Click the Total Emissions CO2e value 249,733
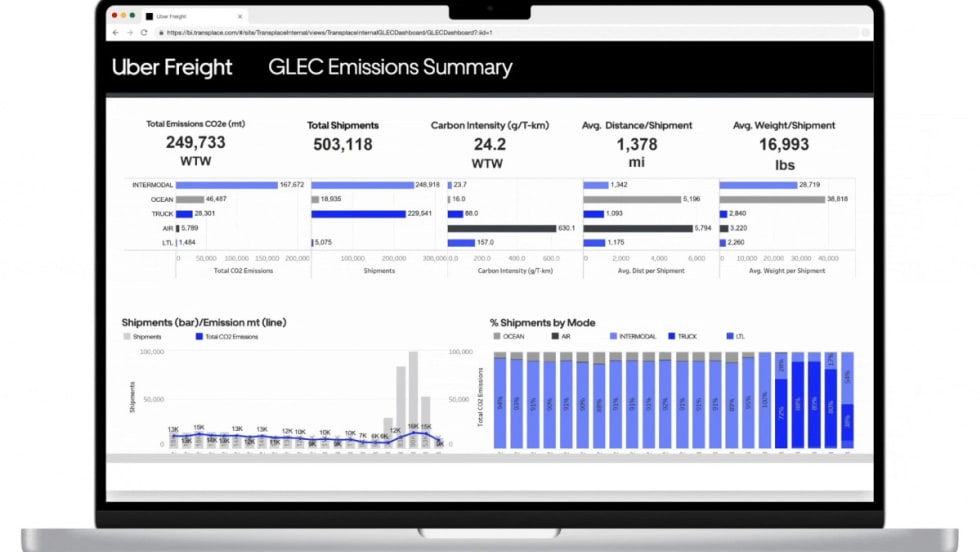This screenshot has height=552, width=980. [x=195, y=143]
